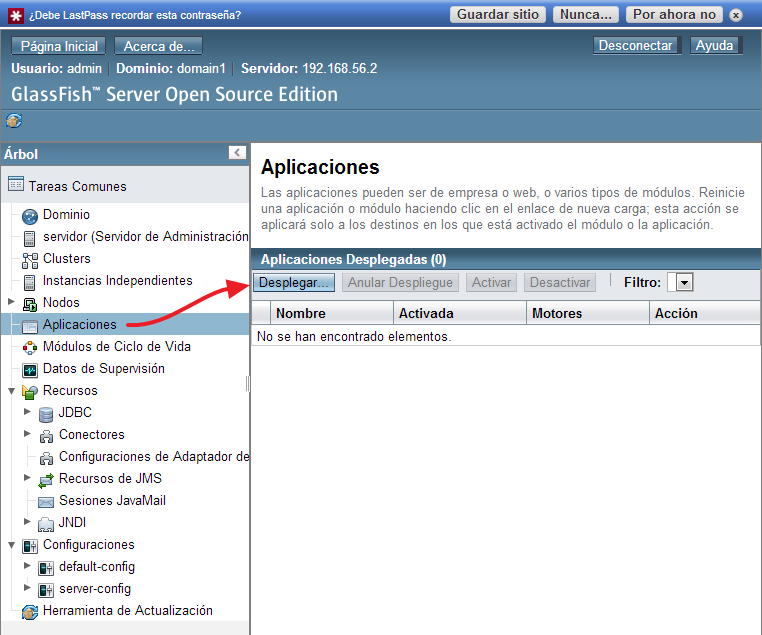
Task: Click the Desplegar... button
Action: pyautogui.click(x=294, y=283)
